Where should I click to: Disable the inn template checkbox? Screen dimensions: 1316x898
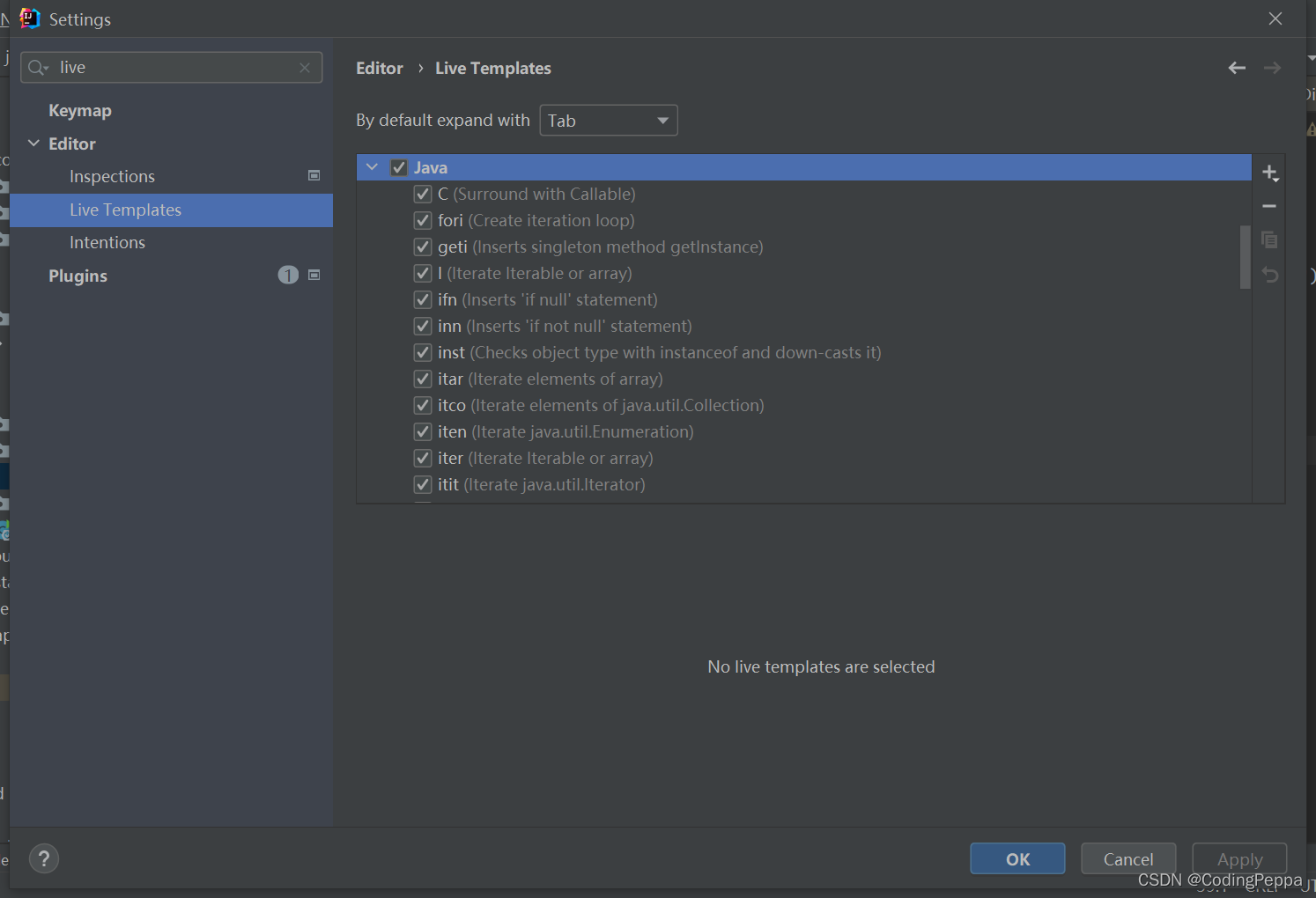(423, 326)
